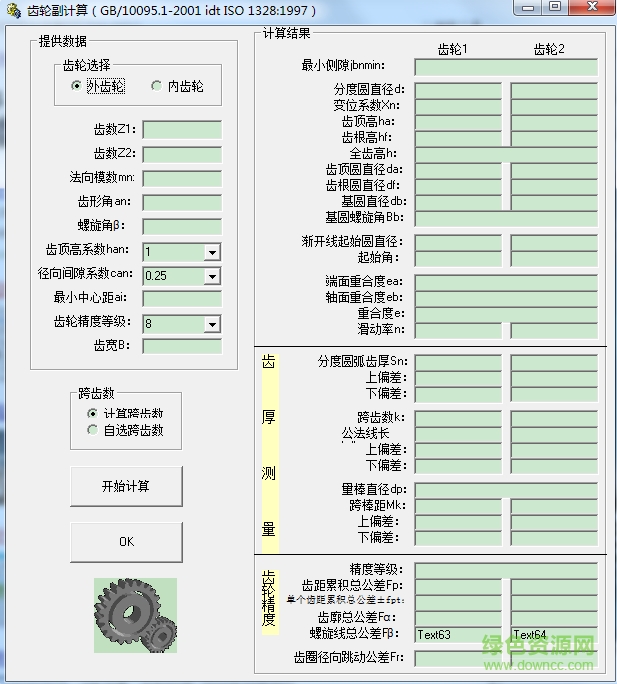617x684 pixels.
Task: Focus the 螺旋角β input field
Action: (x=182, y=226)
